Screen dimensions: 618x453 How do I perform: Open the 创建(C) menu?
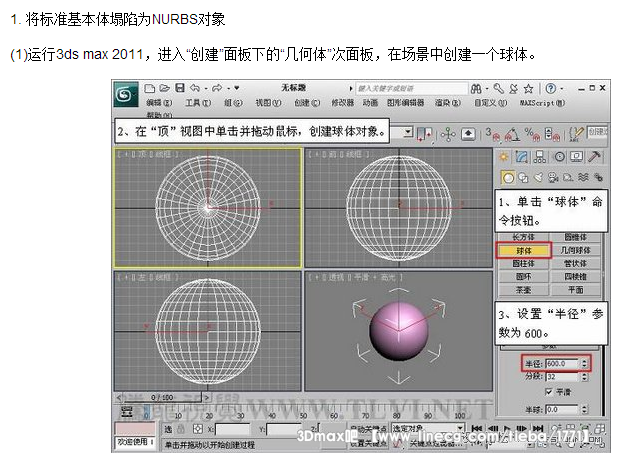[x=307, y=103]
